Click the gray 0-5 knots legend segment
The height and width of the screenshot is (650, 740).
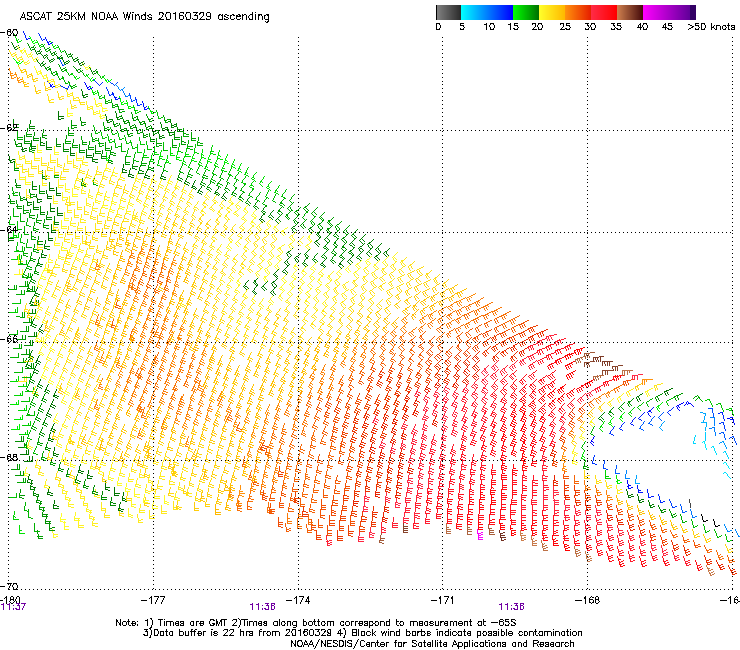pos(448,12)
